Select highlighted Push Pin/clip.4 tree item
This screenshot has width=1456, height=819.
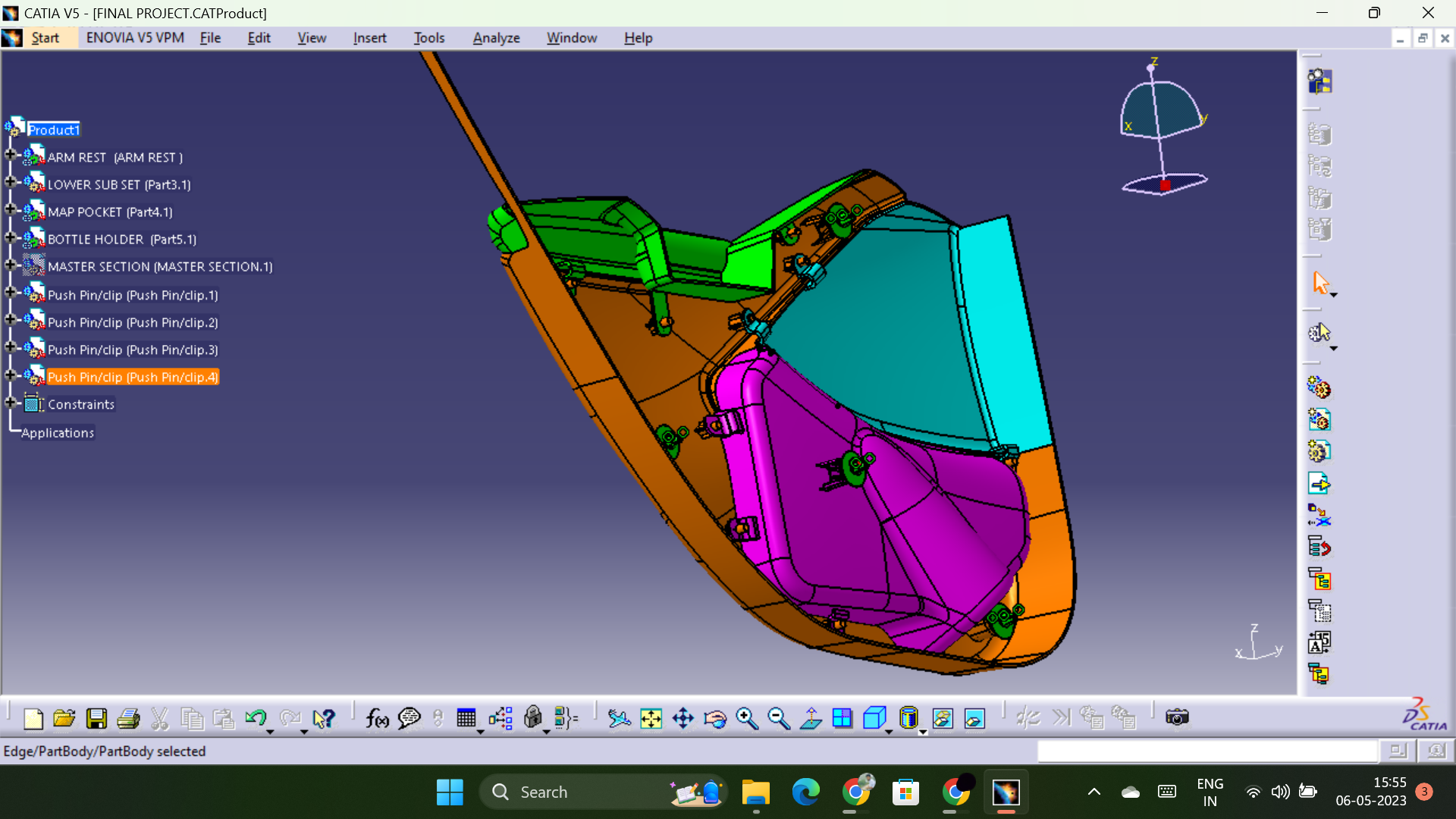[133, 377]
